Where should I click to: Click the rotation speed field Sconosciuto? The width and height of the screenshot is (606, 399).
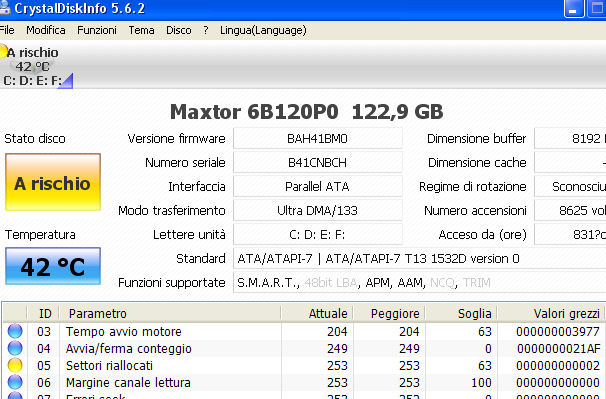pos(570,186)
